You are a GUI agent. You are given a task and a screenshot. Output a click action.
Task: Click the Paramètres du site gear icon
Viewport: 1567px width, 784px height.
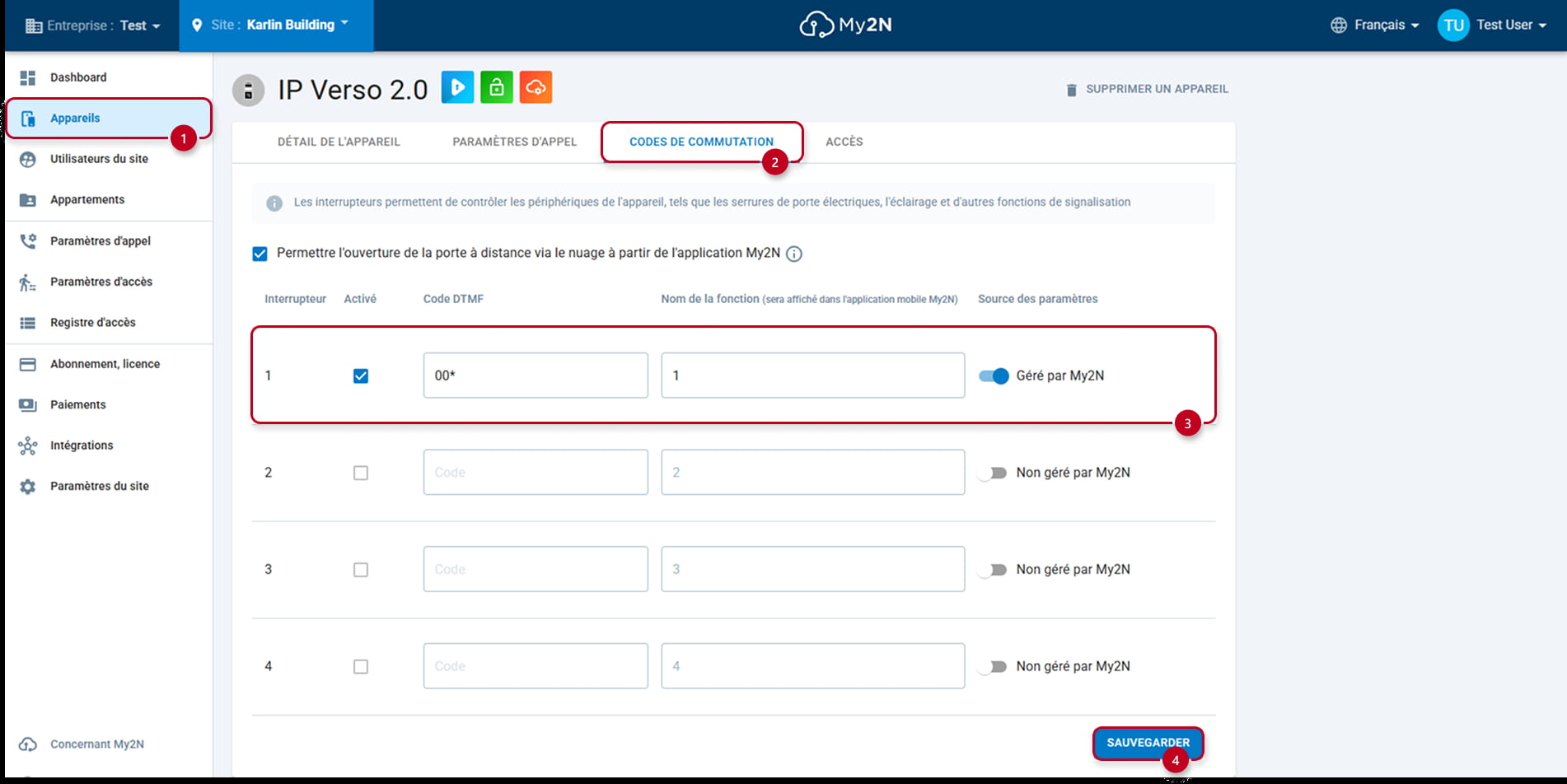point(28,487)
